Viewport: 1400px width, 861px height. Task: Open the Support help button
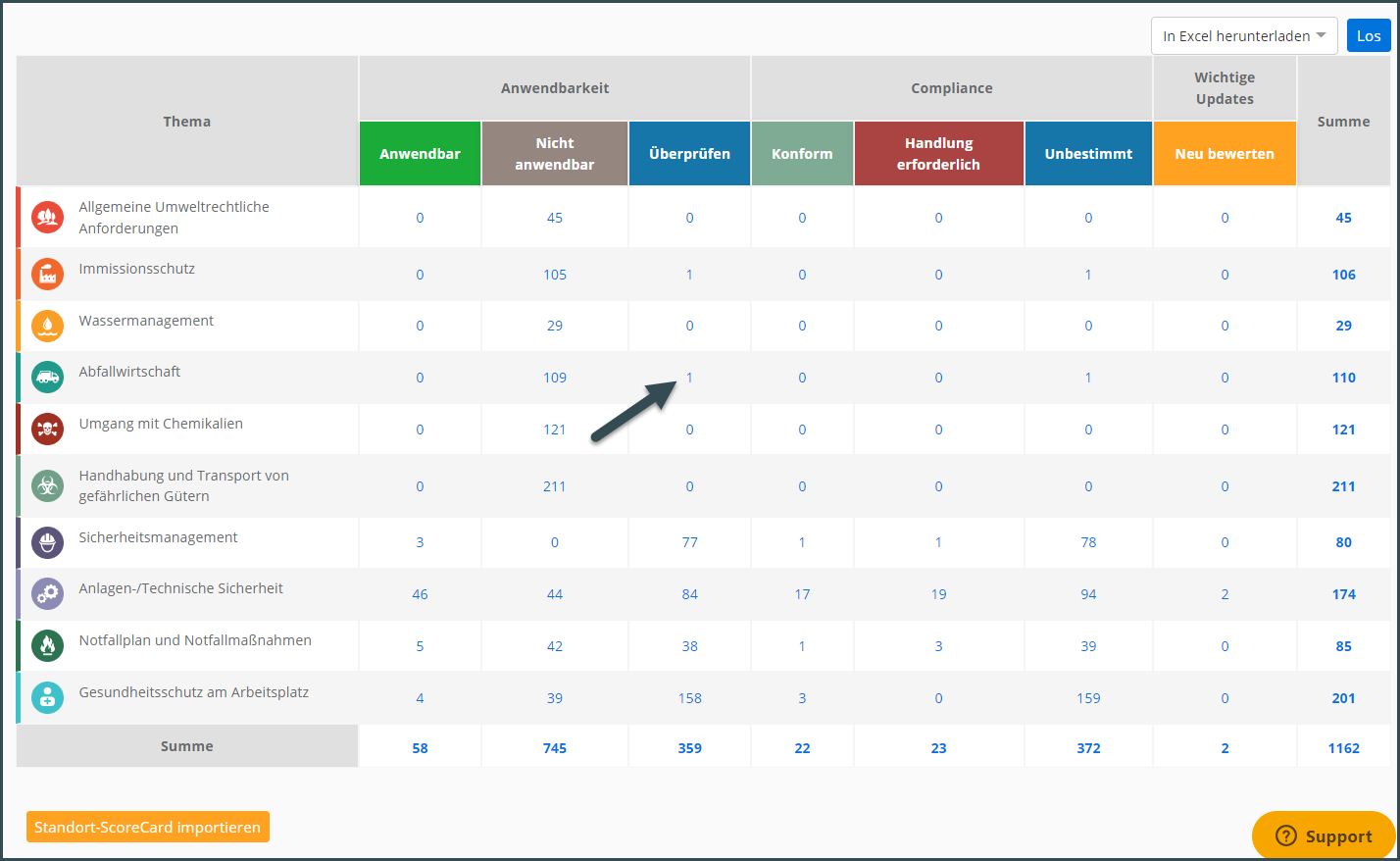pyautogui.click(x=1324, y=836)
